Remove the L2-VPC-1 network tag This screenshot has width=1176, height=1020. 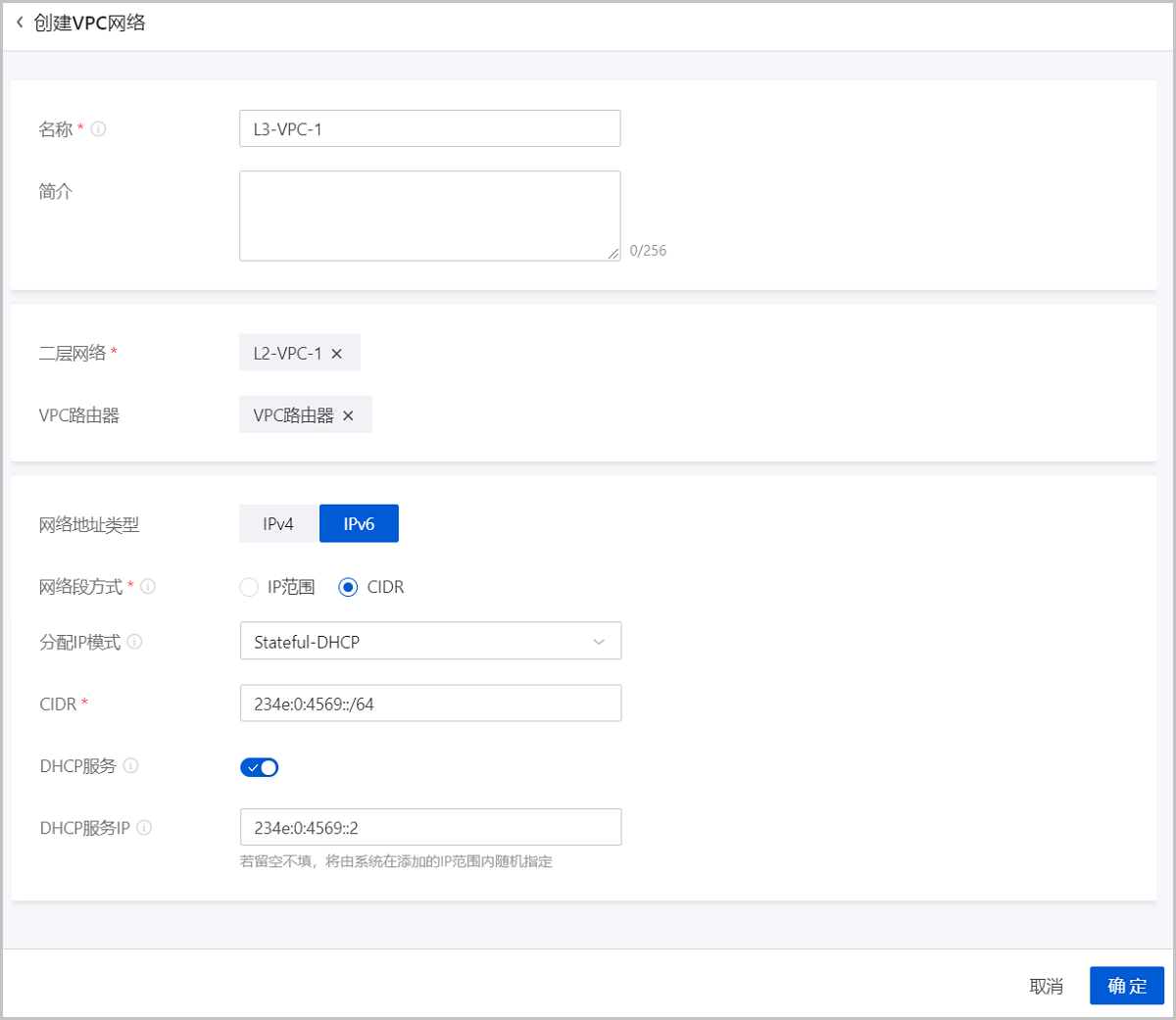point(337,352)
